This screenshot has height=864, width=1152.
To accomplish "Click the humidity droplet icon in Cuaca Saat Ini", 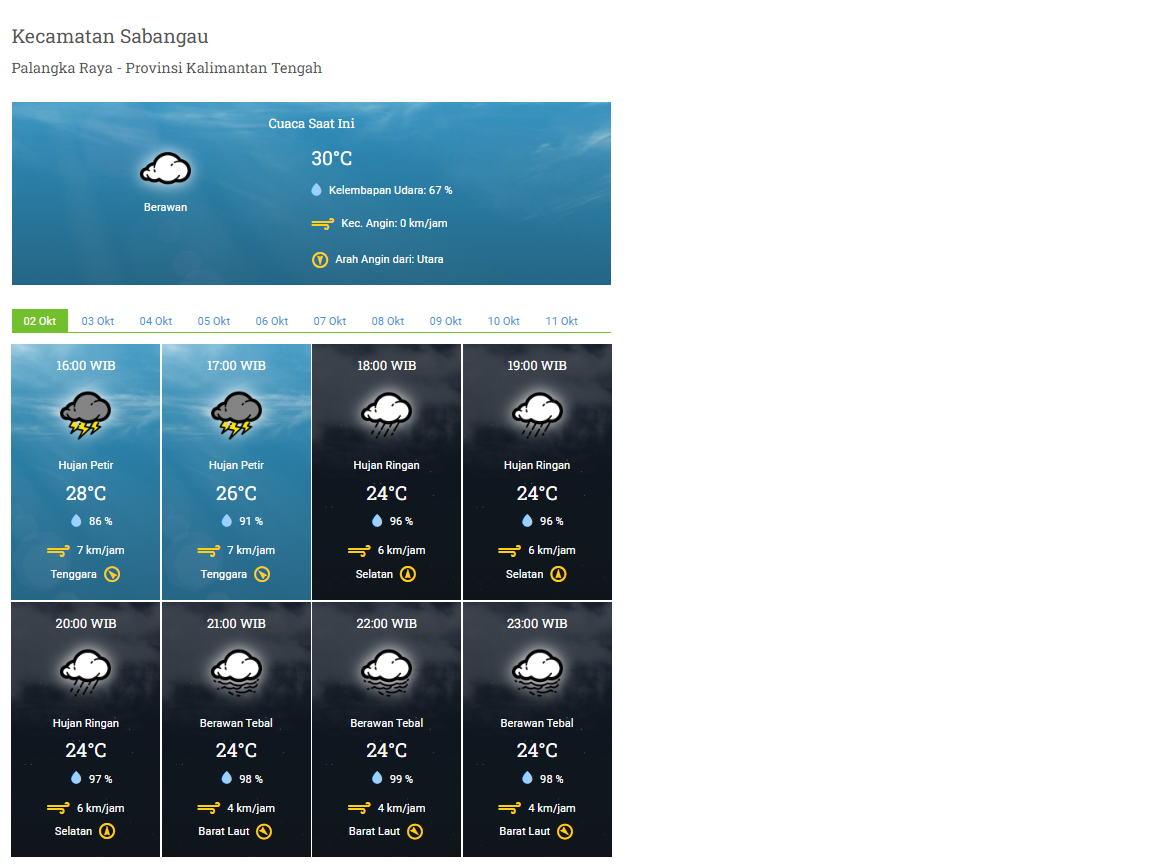I will point(317,190).
